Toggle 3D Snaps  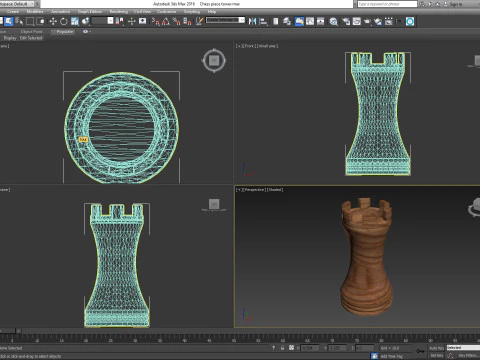pyautogui.click(x=156, y=21)
